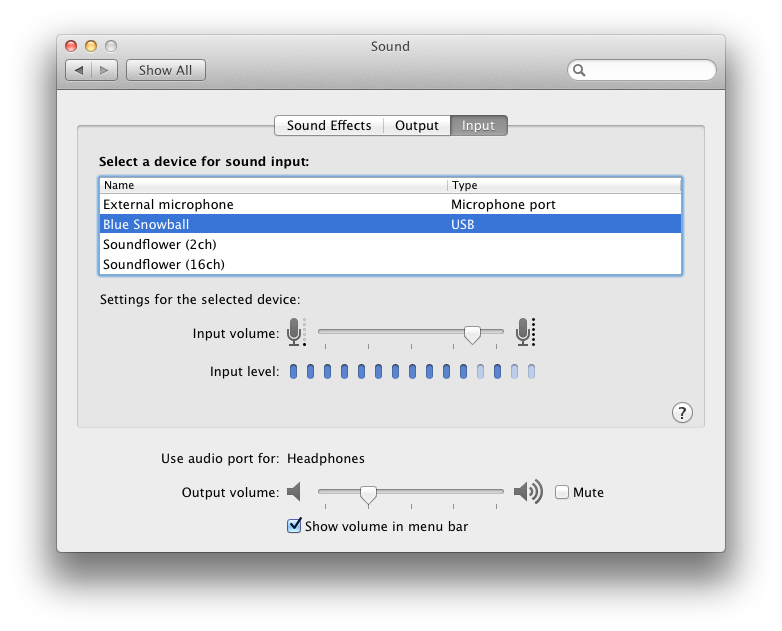Switch to the Sound Effects tab
The height and width of the screenshot is (631, 782).
point(329,126)
